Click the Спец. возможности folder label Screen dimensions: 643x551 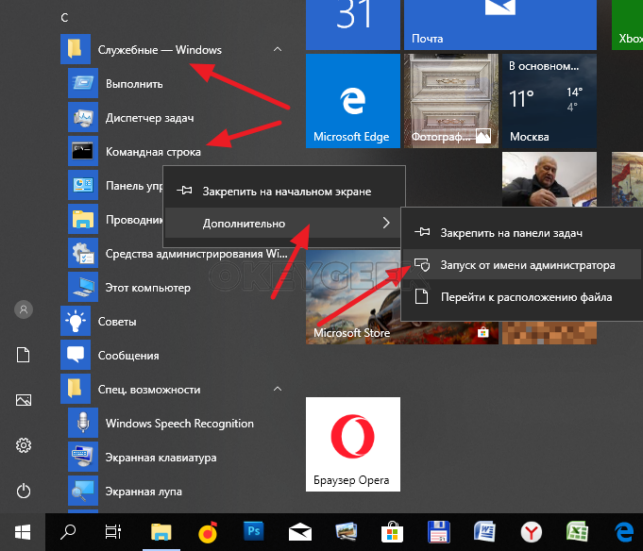click(149, 389)
